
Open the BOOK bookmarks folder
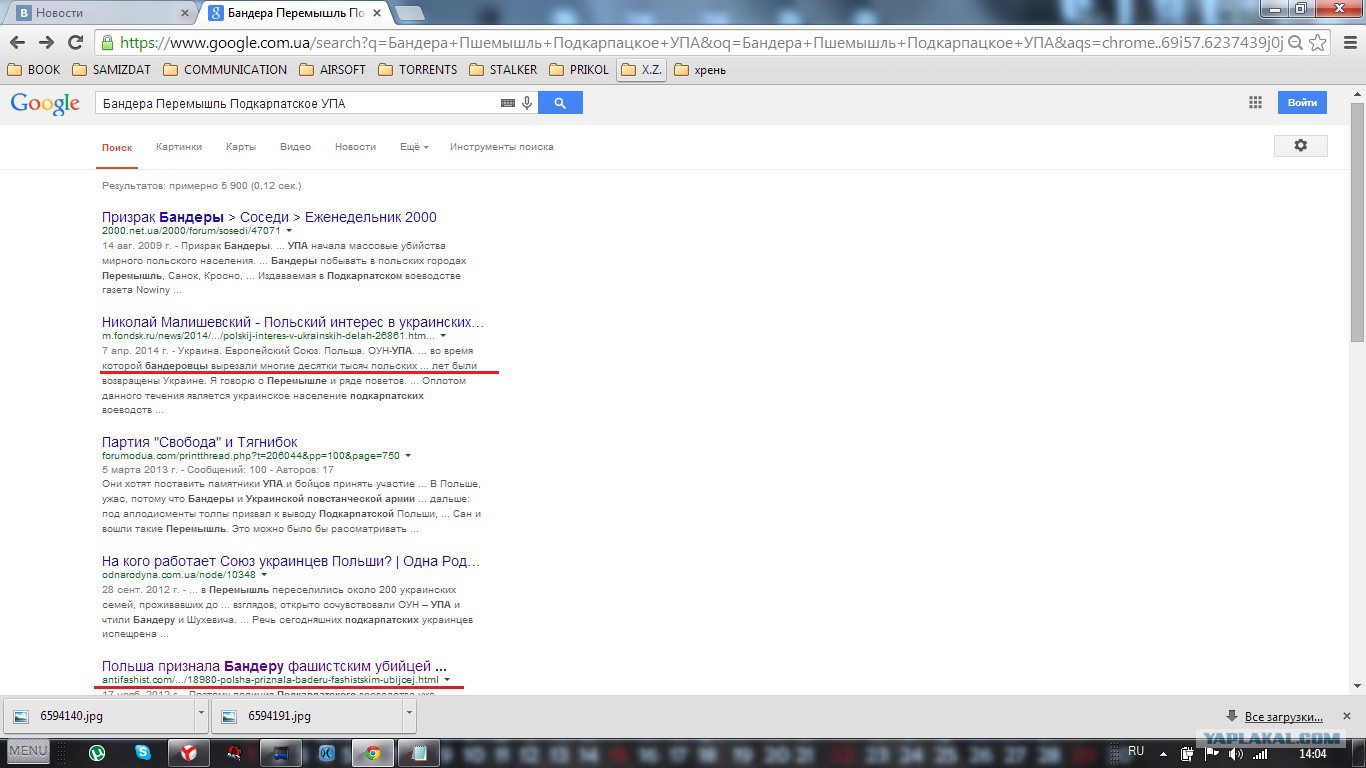point(34,70)
